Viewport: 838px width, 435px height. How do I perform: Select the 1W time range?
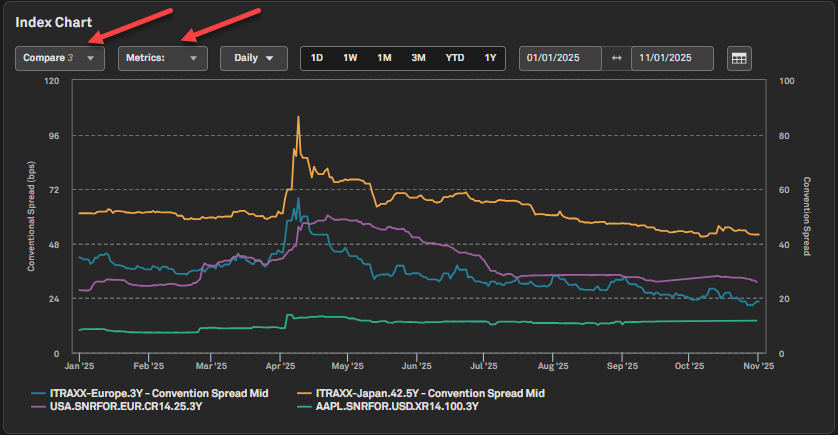pyautogui.click(x=350, y=58)
